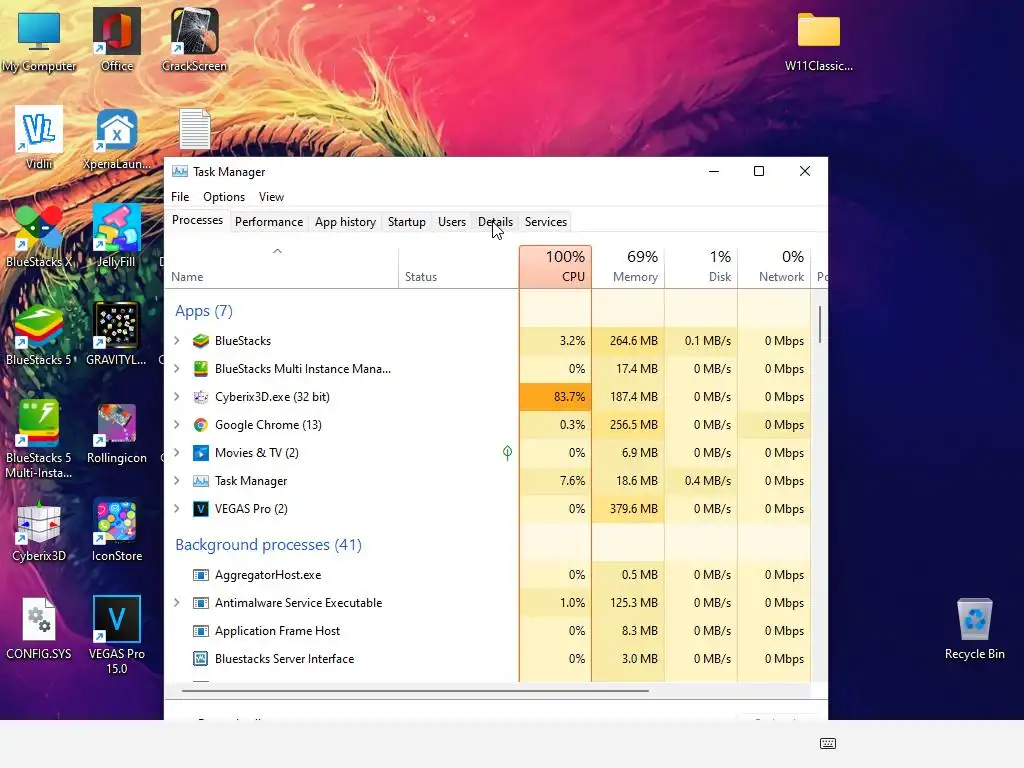The image size is (1024, 768).
Task: Select the Office desktop shortcut
Action: coord(117,40)
